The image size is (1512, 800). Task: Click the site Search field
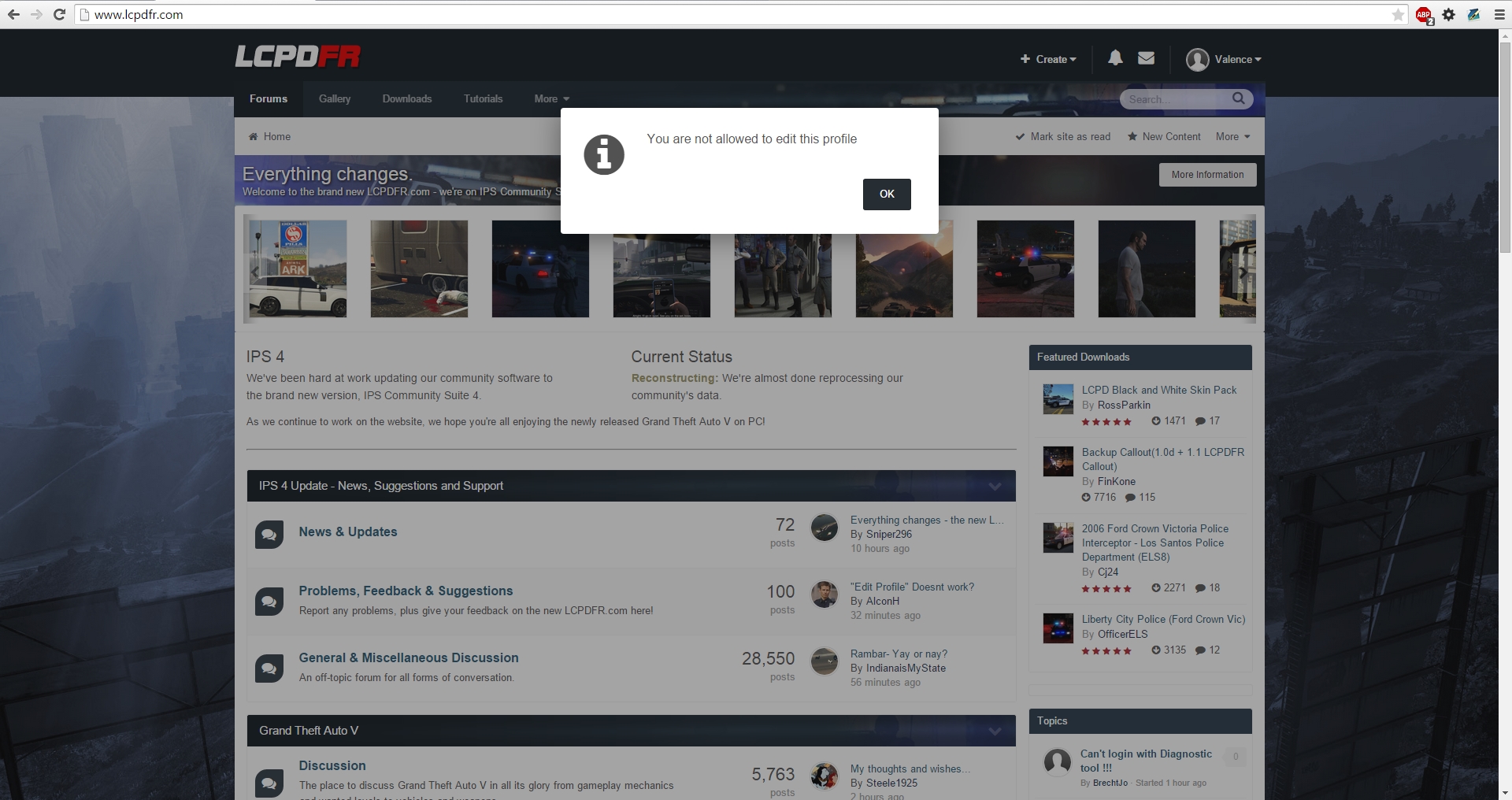[1177, 99]
